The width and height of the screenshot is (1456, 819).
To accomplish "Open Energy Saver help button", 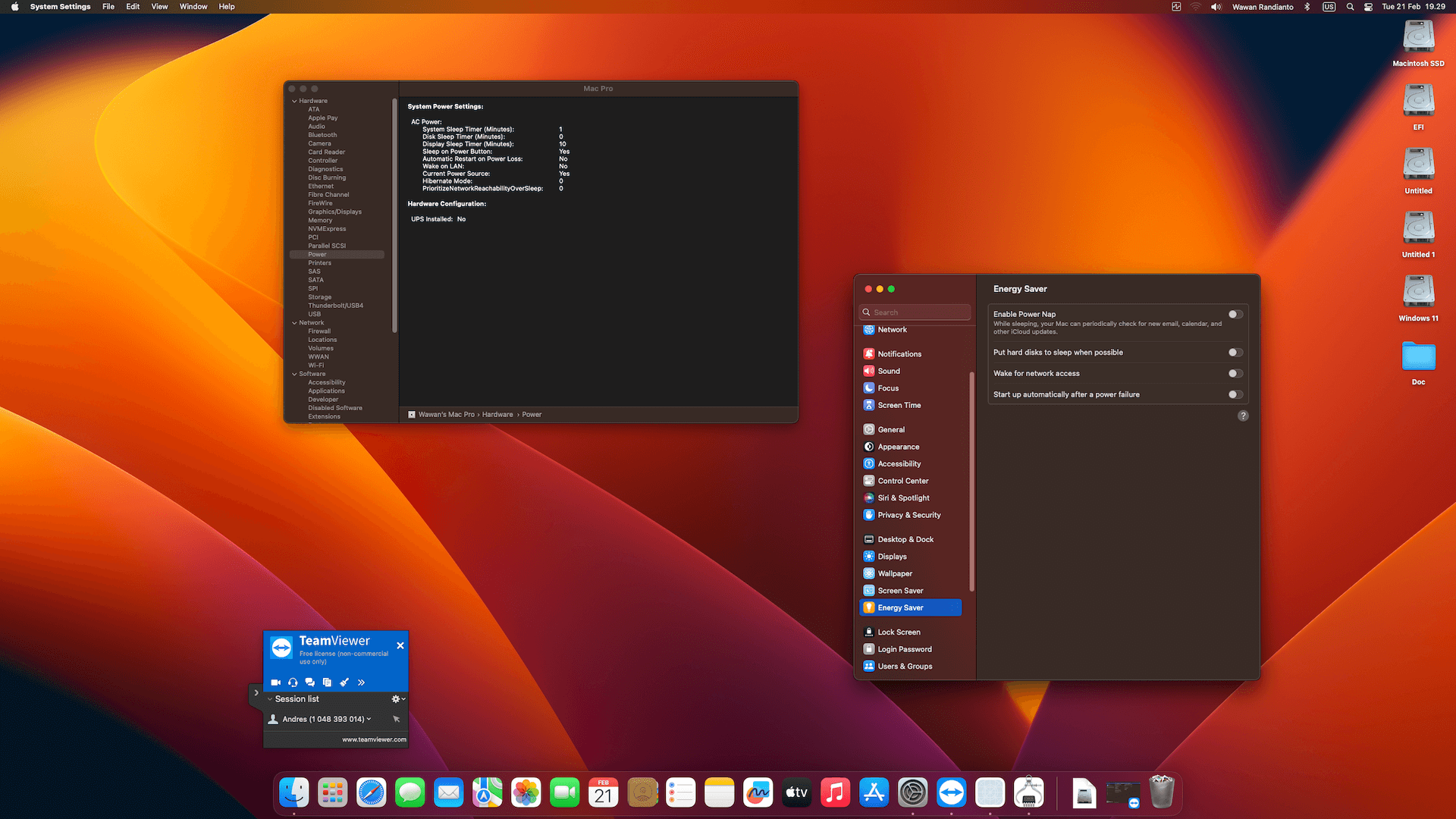I will [1243, 416].
